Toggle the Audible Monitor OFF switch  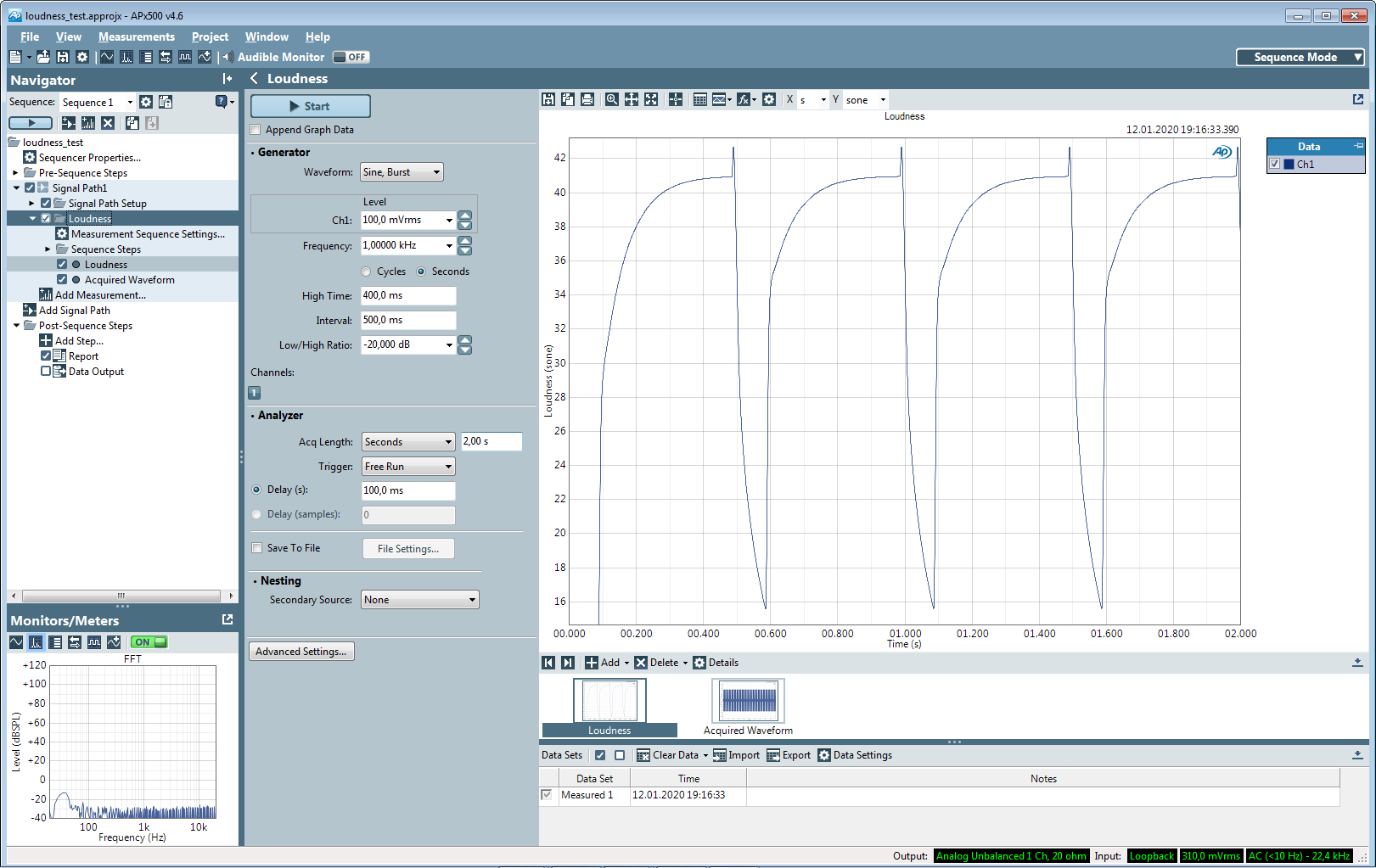(350, 57)
